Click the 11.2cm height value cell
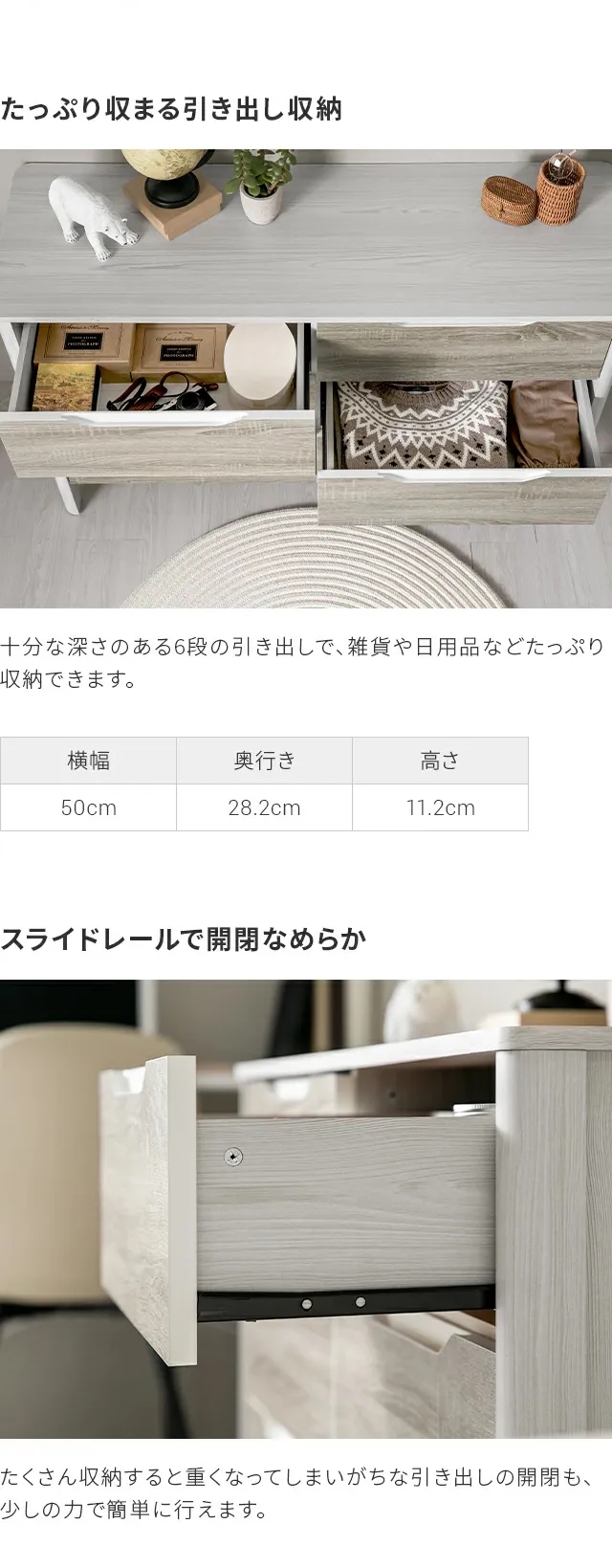 [x=440, y=807]
